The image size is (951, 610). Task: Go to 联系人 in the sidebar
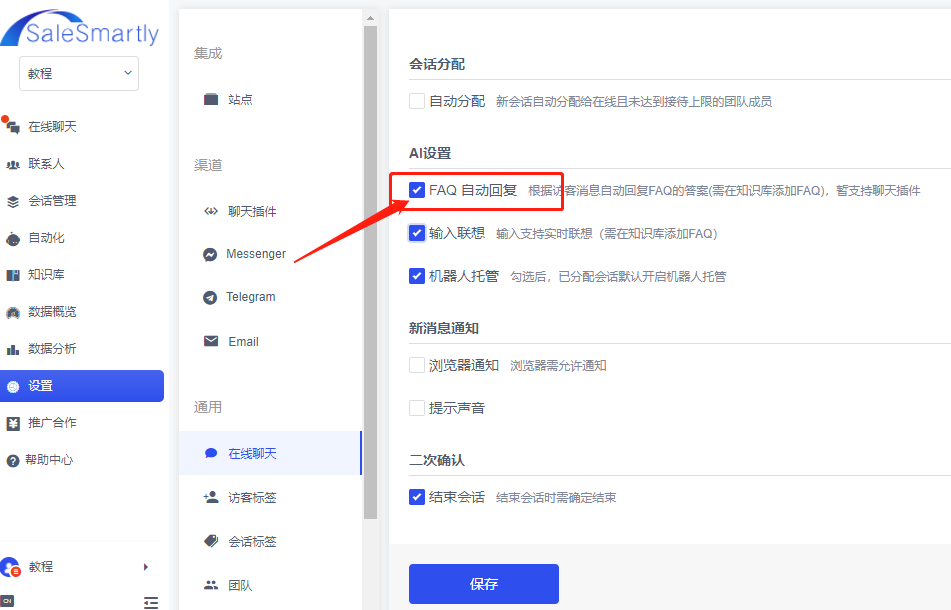tap(82, 164)
